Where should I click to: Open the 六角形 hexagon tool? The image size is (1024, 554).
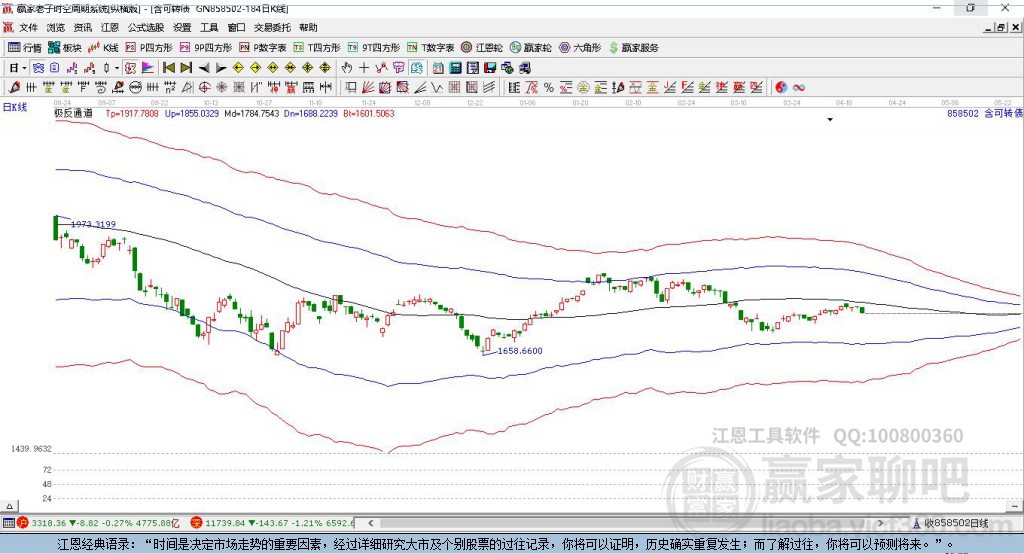click(x=580, y=48)
